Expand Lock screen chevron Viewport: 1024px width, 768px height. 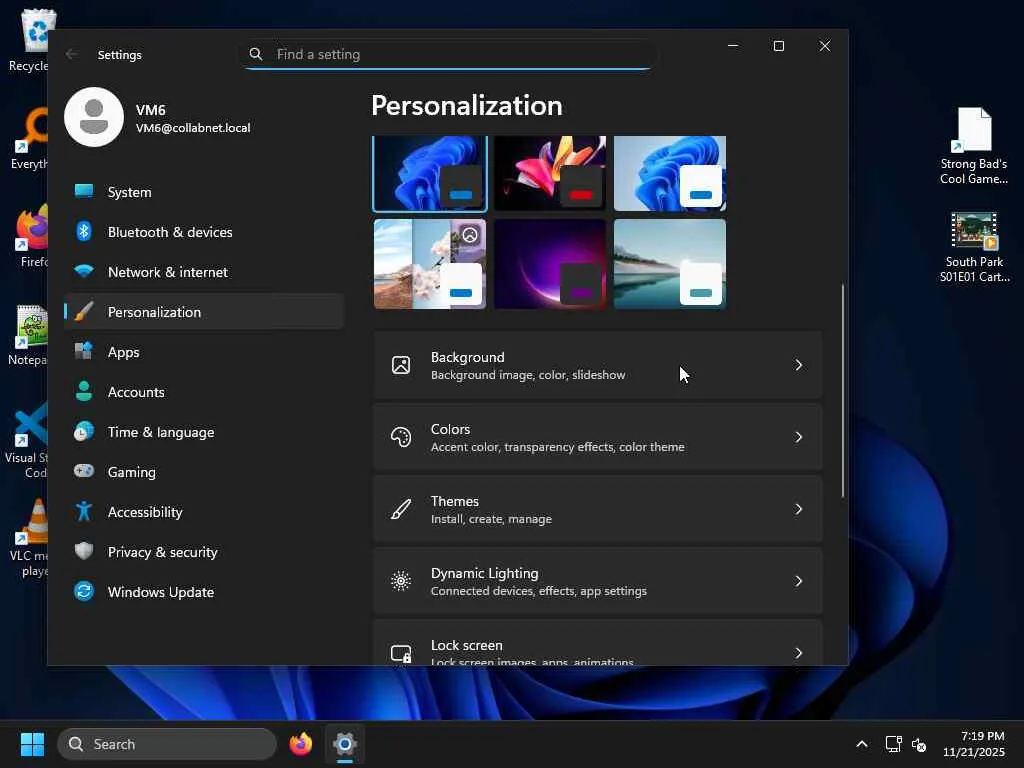coord(798,653)
